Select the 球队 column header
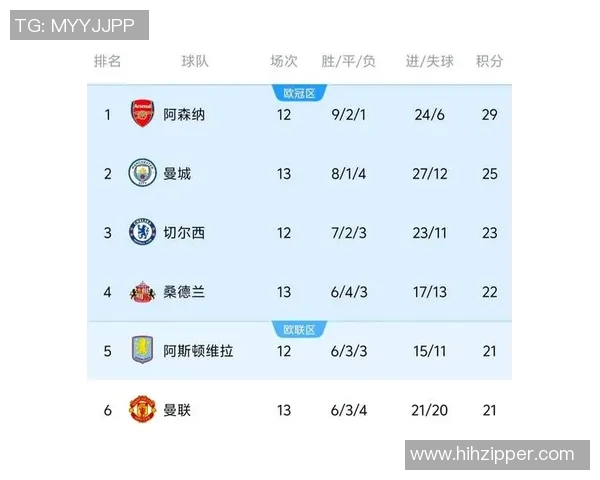 195,61
